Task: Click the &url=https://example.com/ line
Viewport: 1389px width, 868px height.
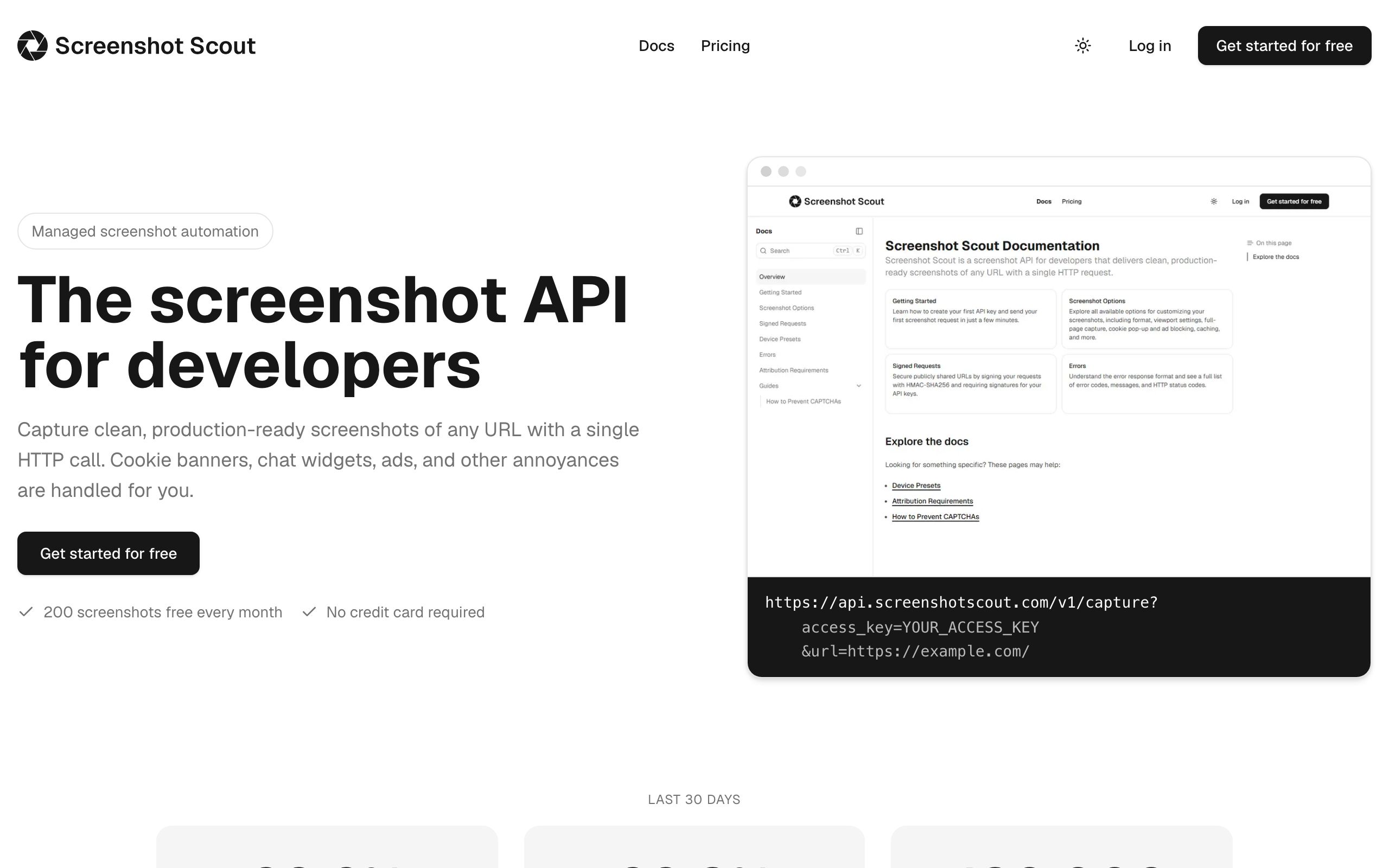Action: (x=915, y=651)
